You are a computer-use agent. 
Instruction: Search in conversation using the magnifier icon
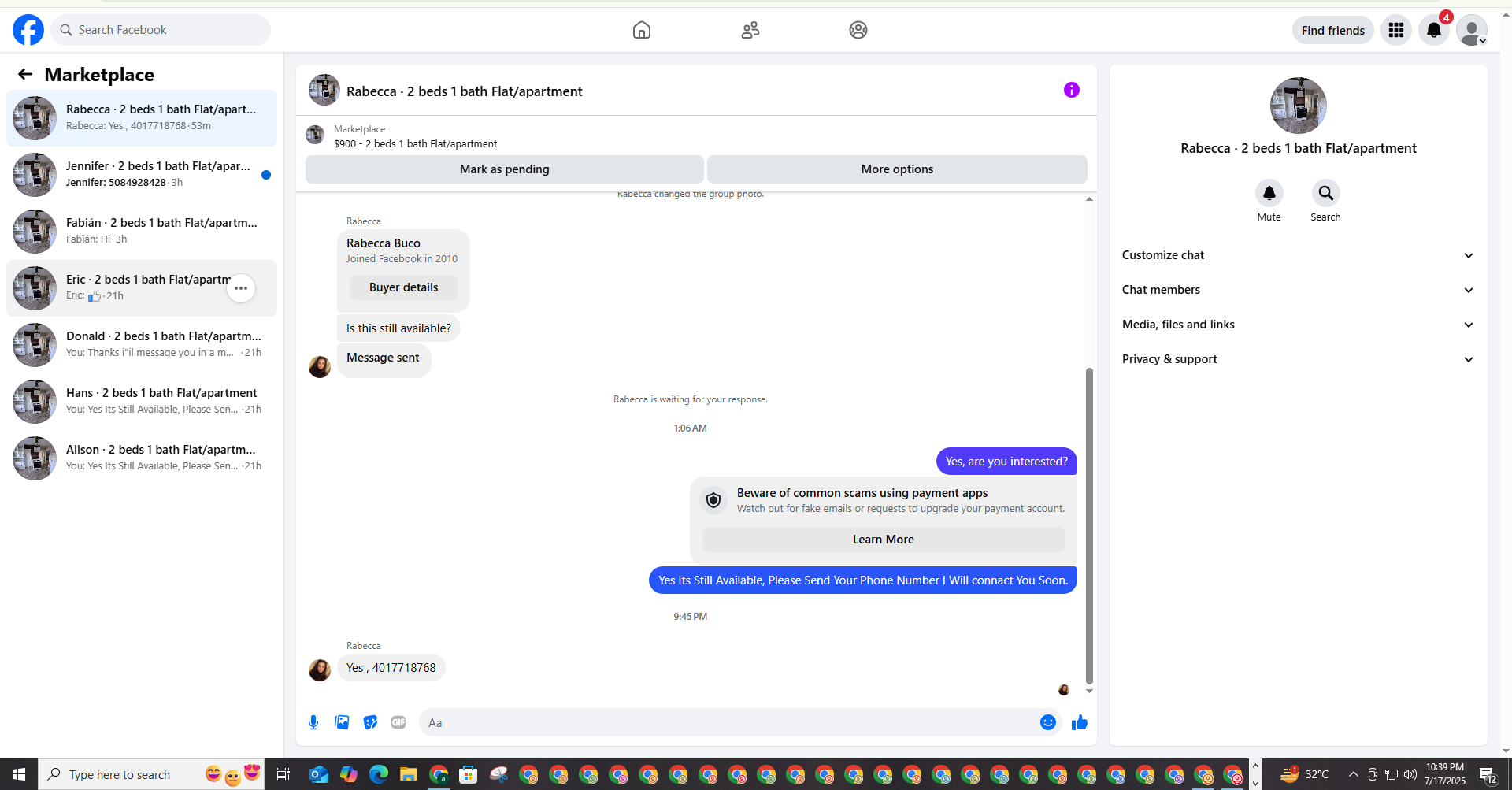pos(1326,193)
